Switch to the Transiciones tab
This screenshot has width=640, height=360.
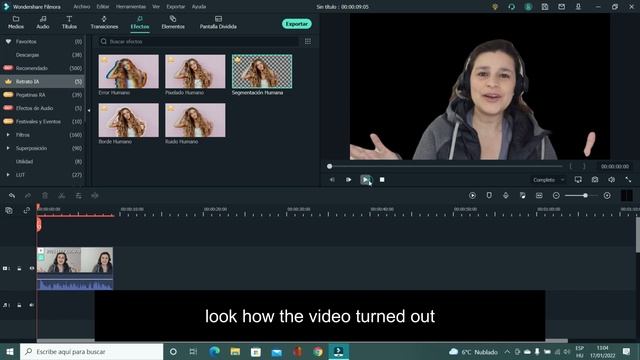pos(104,22)
